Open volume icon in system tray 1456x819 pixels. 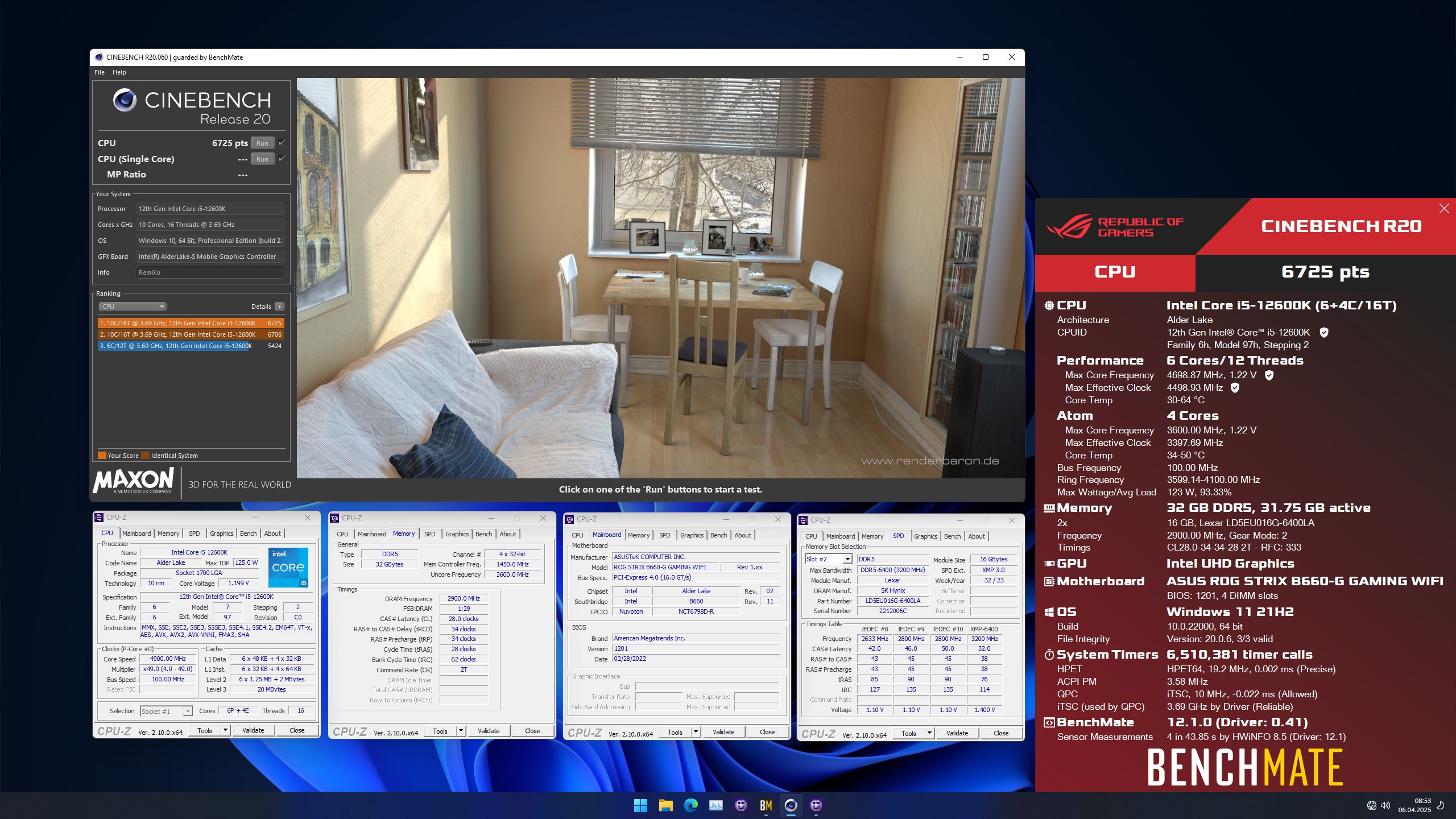click(1385, 805)
